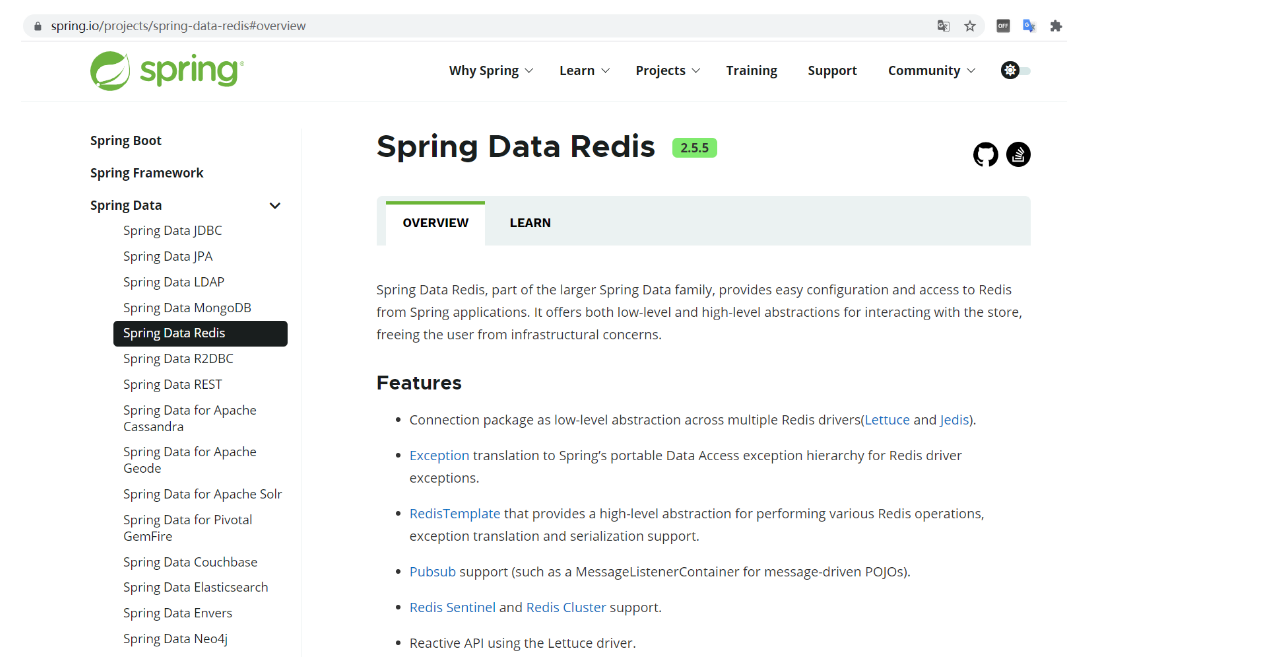Expand the Why Spring menu
This screenshot has height=667, width=1279.
[x=491, y=71]
